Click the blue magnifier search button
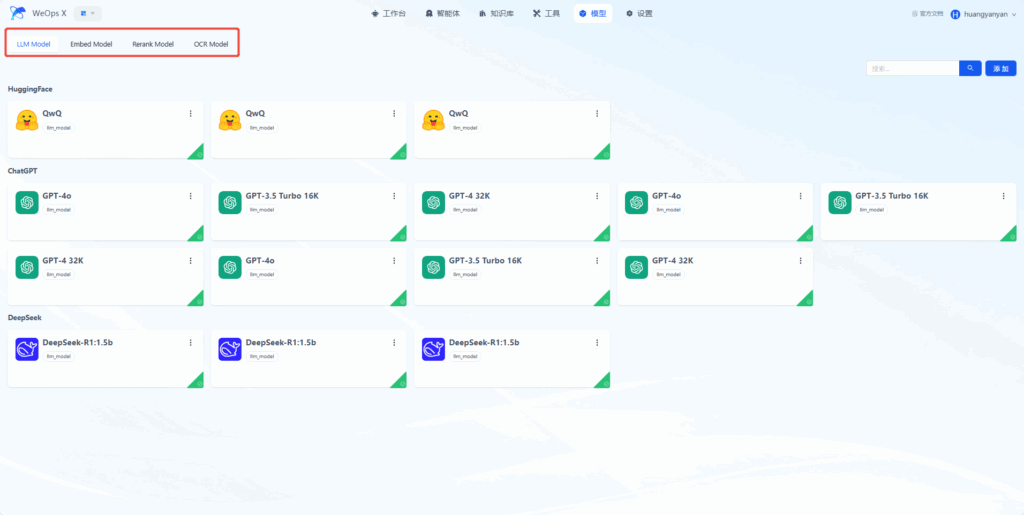1024x515 pixels. pyautogui.click(x=970, y=68)
